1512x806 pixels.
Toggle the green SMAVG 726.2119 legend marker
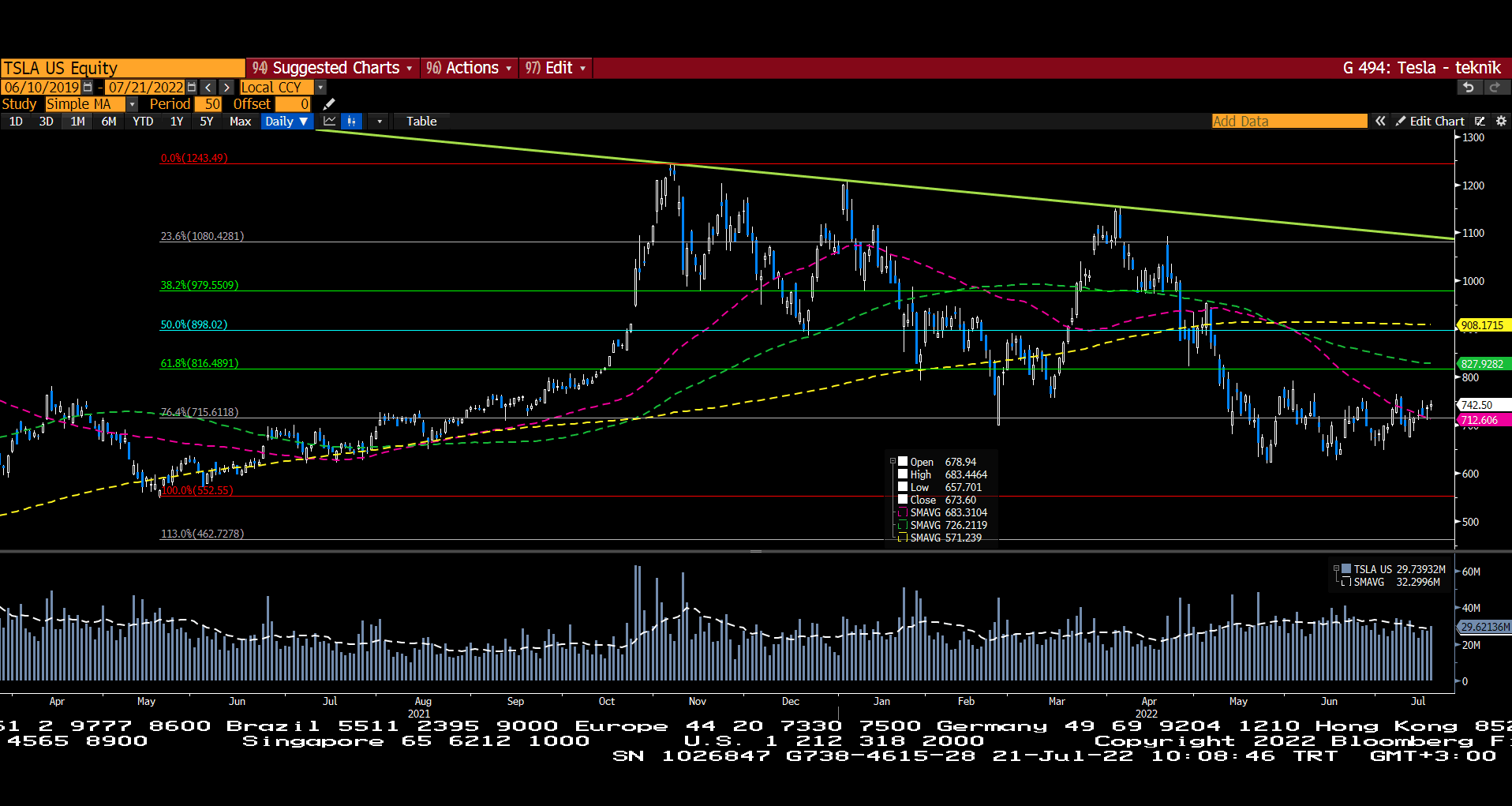click(903, 525)
